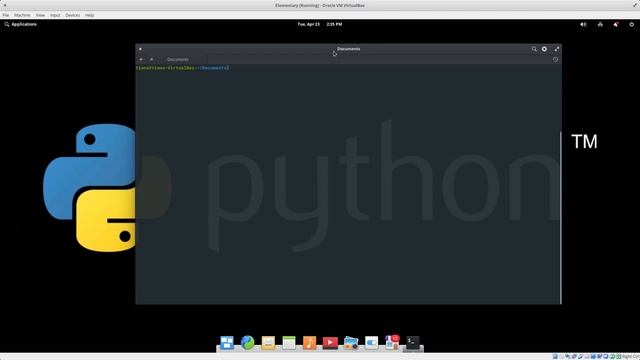
Task: Open the VirtualBox Help menu
Action: tap(89, 15)
